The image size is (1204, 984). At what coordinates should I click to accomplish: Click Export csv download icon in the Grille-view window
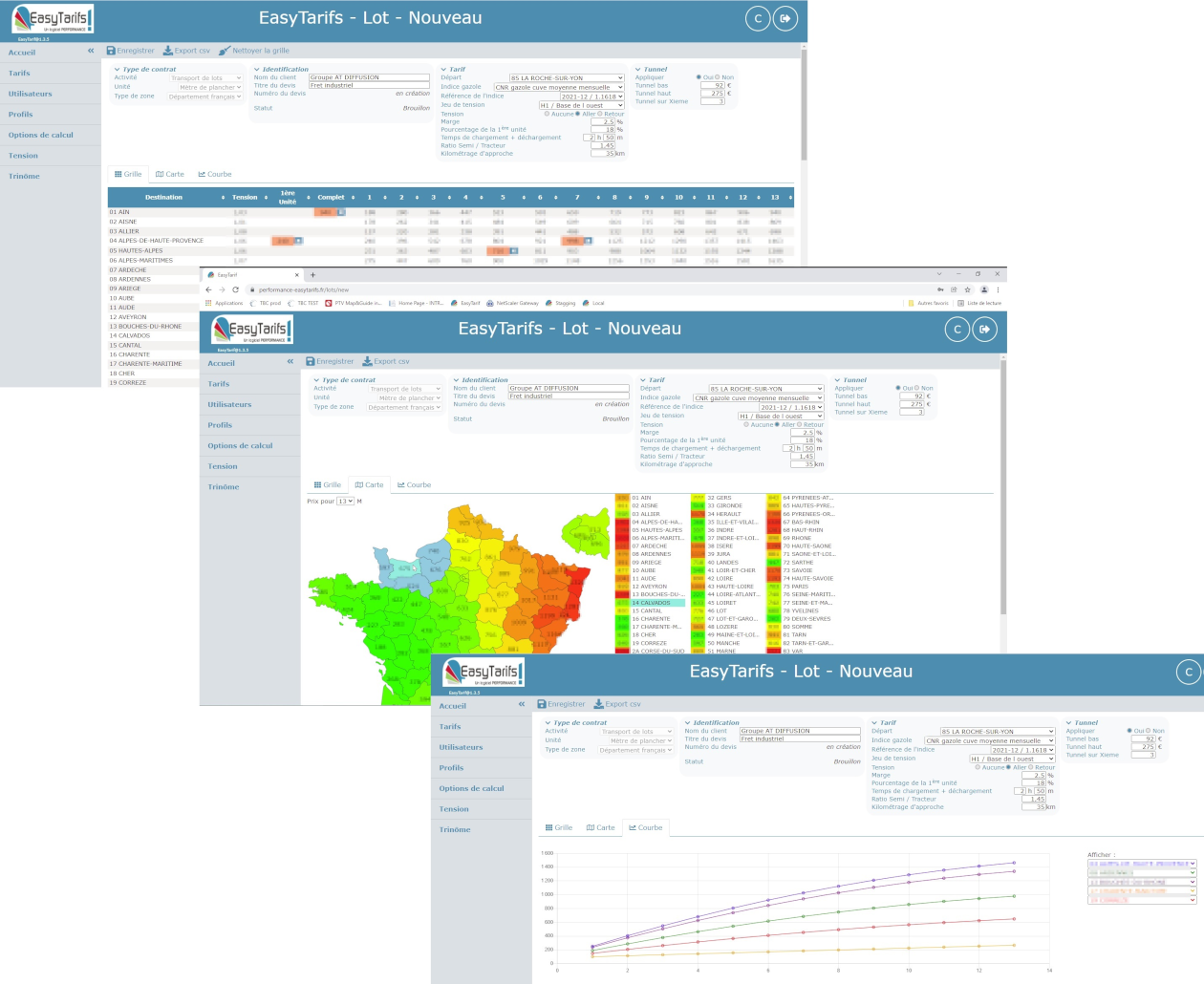pyautogui.click(x=168, y=51)
